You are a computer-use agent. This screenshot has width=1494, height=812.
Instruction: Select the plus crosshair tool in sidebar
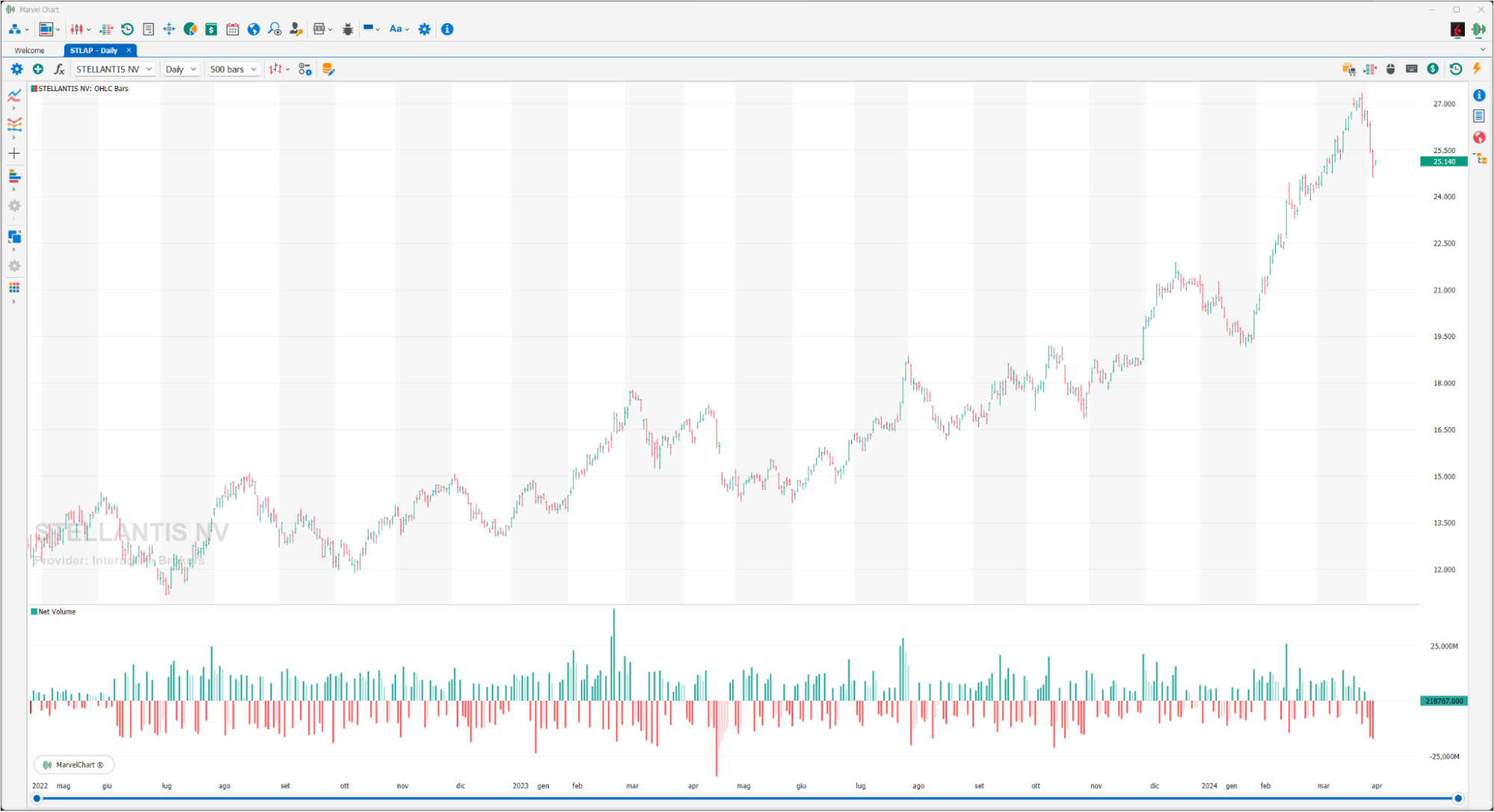pyautogui.click(x=14, y=153)
